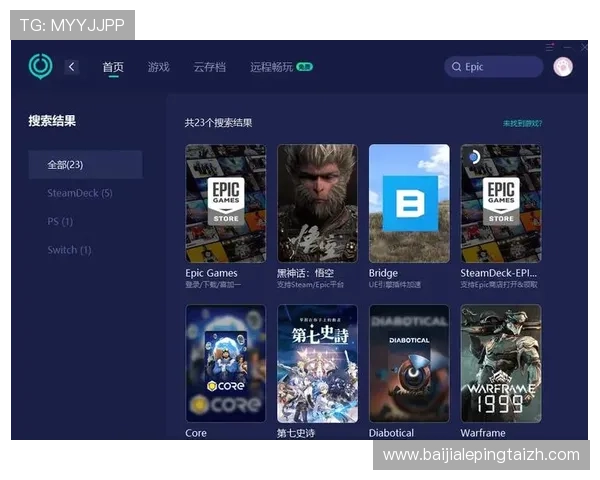Open the 远程畅玩 tab
The height and width of the screenshot is (480, 600).
[272, 67]
